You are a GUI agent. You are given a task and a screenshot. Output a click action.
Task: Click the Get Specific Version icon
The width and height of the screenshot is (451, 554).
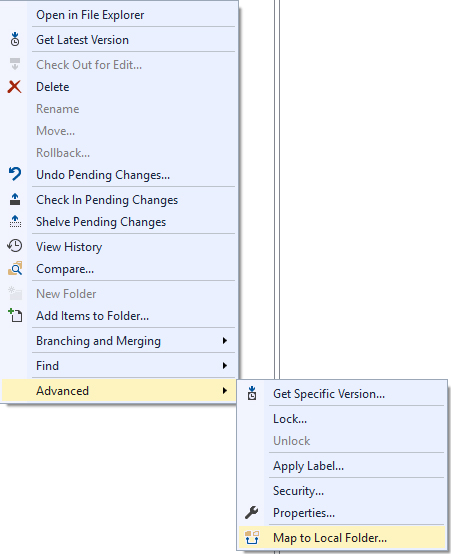(x=252, y=393)
